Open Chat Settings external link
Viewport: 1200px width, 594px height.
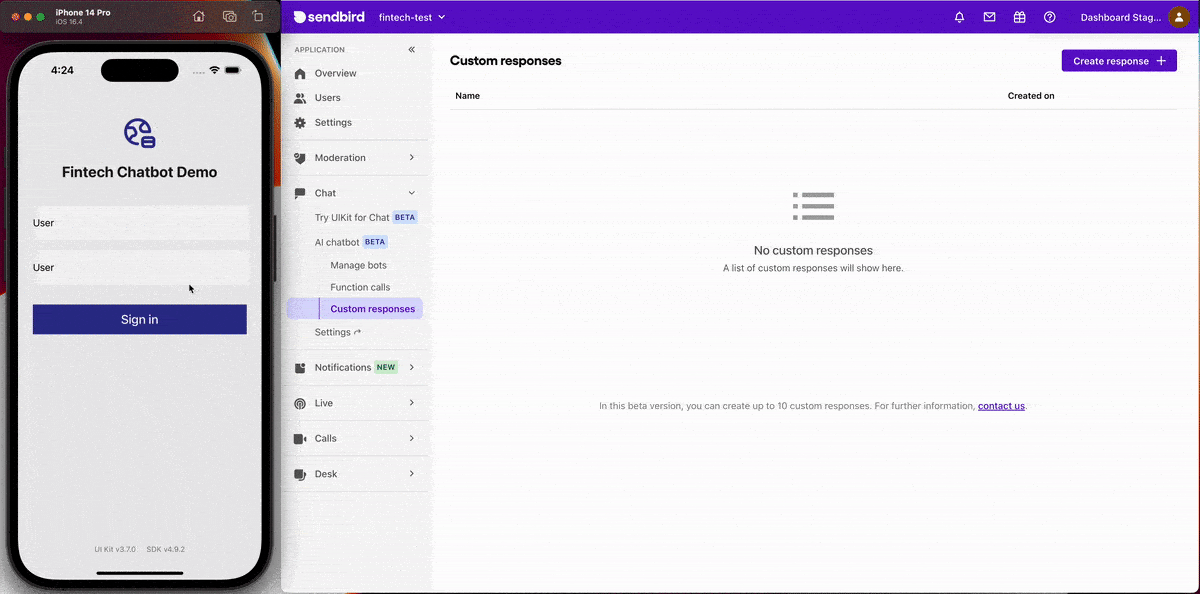click(x=338, y=332)
